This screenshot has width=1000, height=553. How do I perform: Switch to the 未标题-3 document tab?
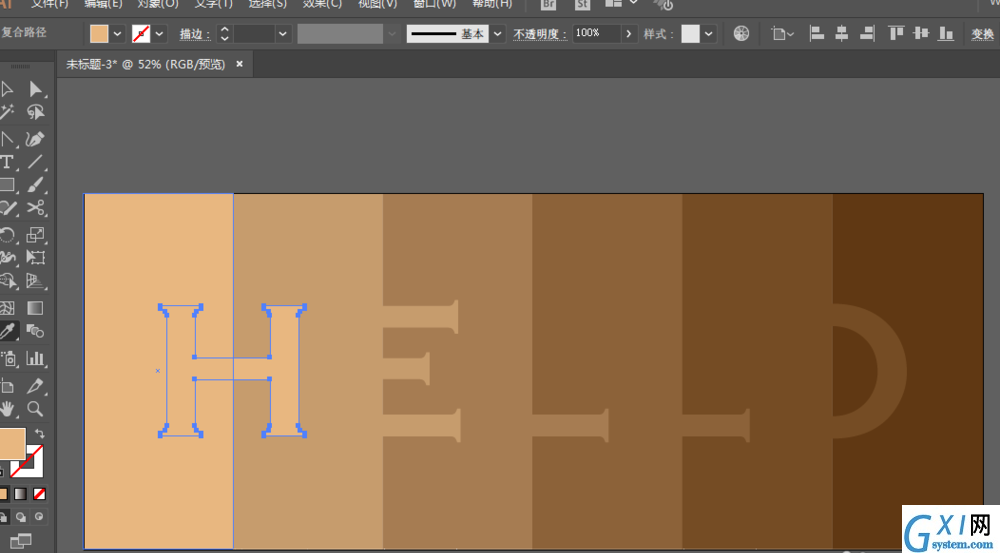(145, 64)
